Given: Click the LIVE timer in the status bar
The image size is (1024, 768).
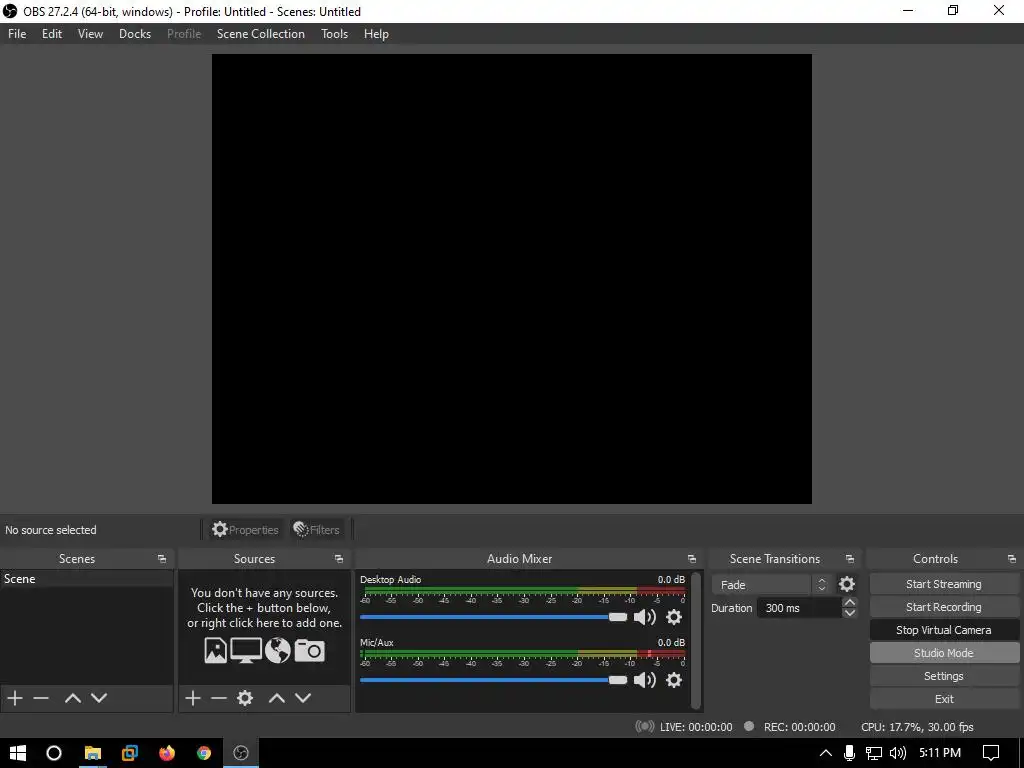Looking at the screenshot, I should point(696,727).
